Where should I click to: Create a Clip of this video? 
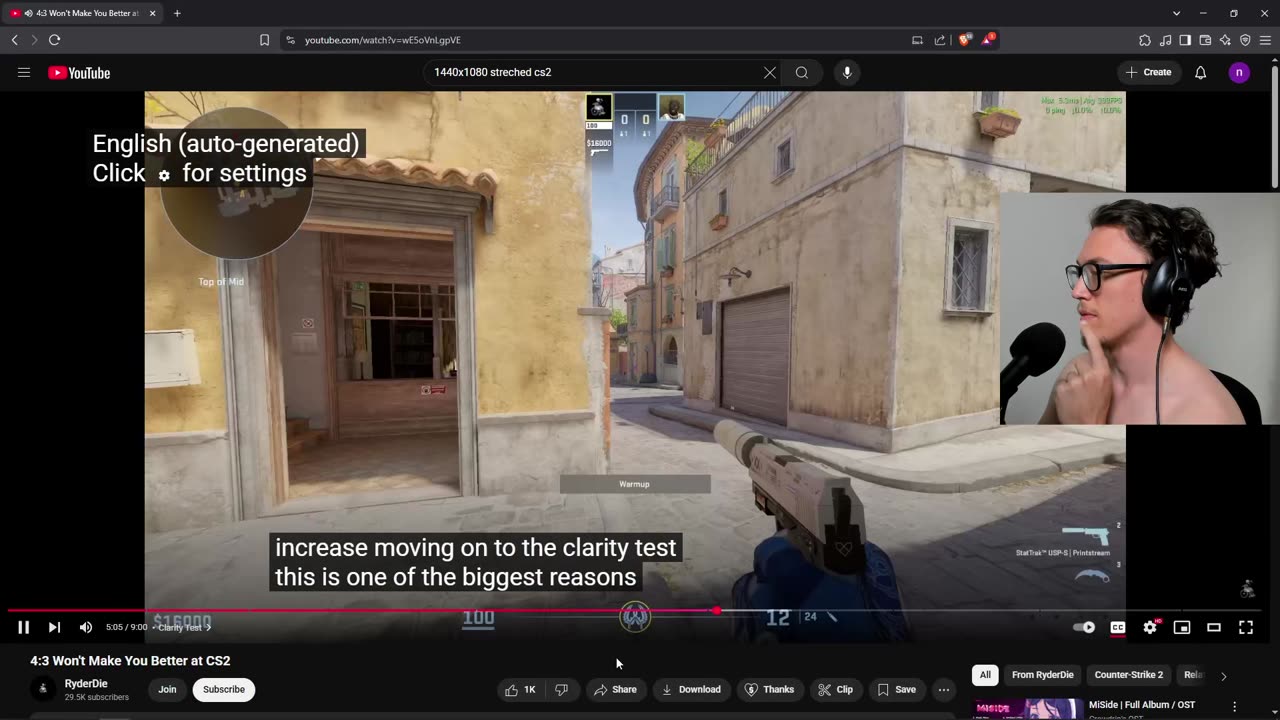(x=835, y=689)
